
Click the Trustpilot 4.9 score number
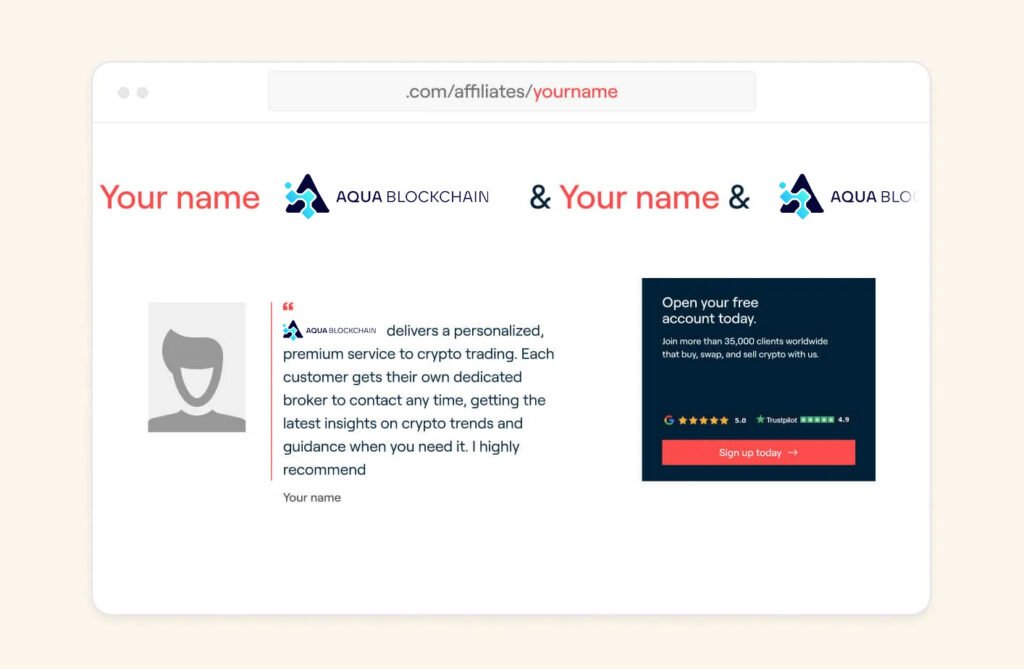coord(843,420)
